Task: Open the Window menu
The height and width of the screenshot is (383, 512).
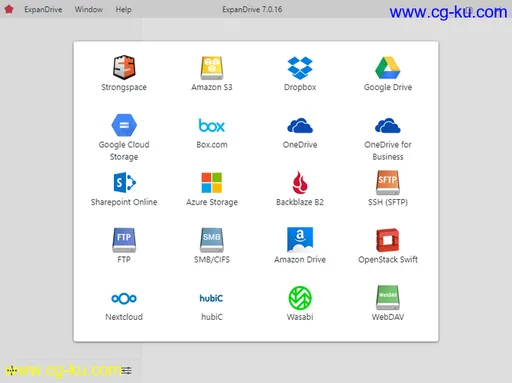Action: pos(89,10)
